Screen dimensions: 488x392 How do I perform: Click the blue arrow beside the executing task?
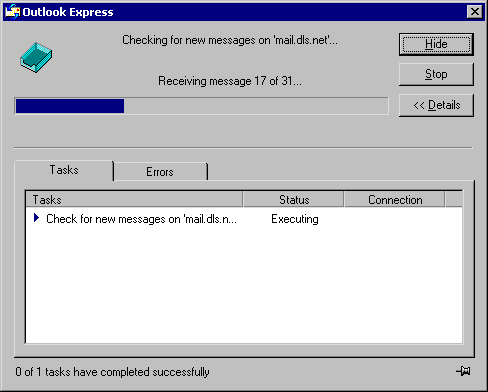pos(37,218)
